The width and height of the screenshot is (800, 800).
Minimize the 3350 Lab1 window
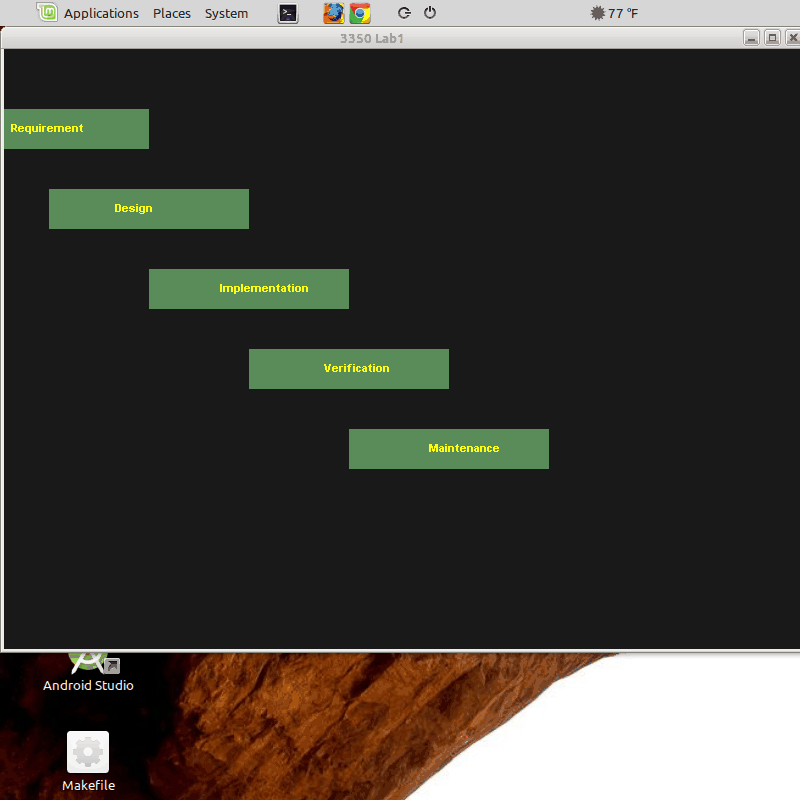(x=752, y=38)
